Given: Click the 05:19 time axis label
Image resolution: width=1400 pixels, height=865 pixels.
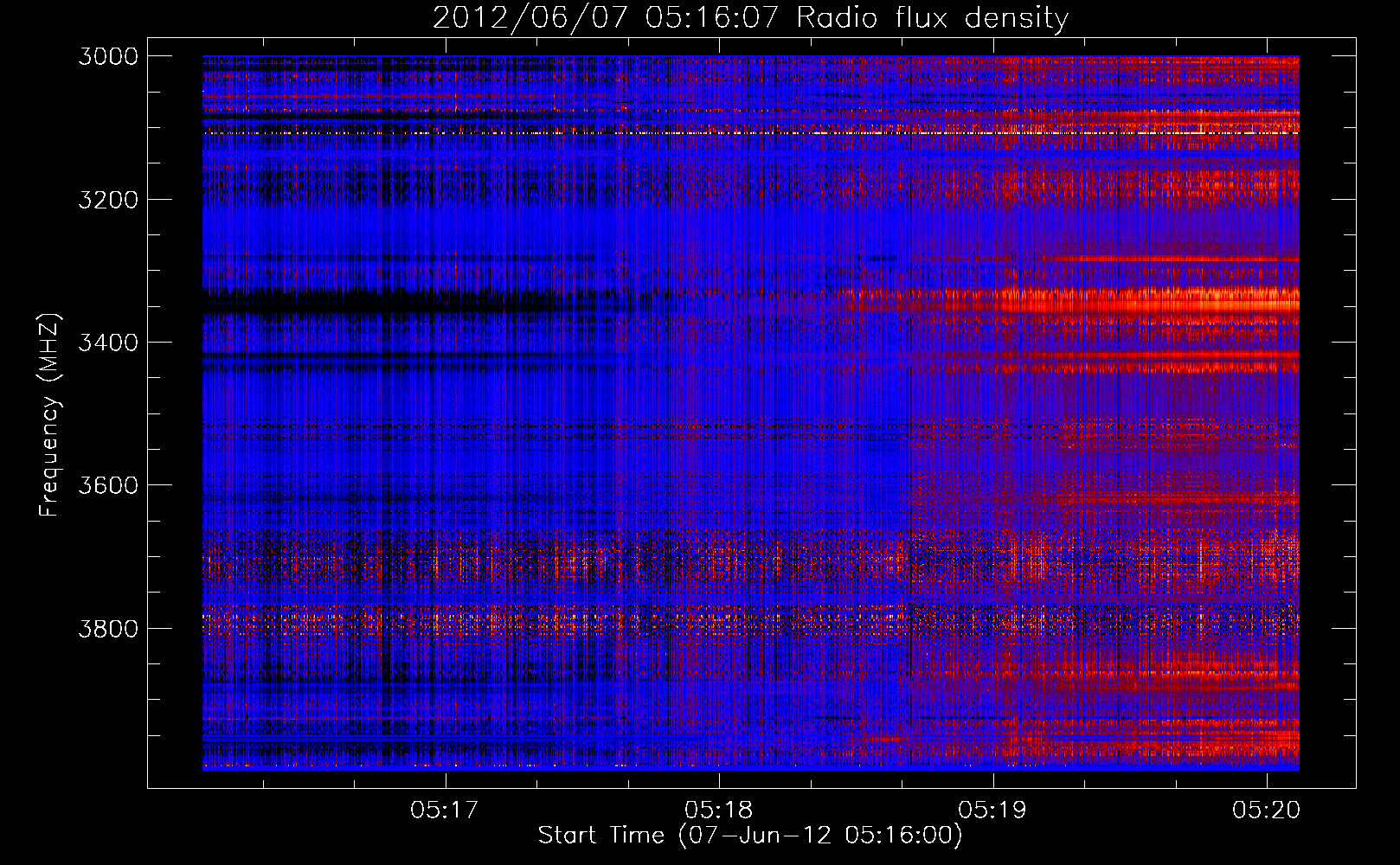Looking at the screenshot, I should (x=992, y=811).
